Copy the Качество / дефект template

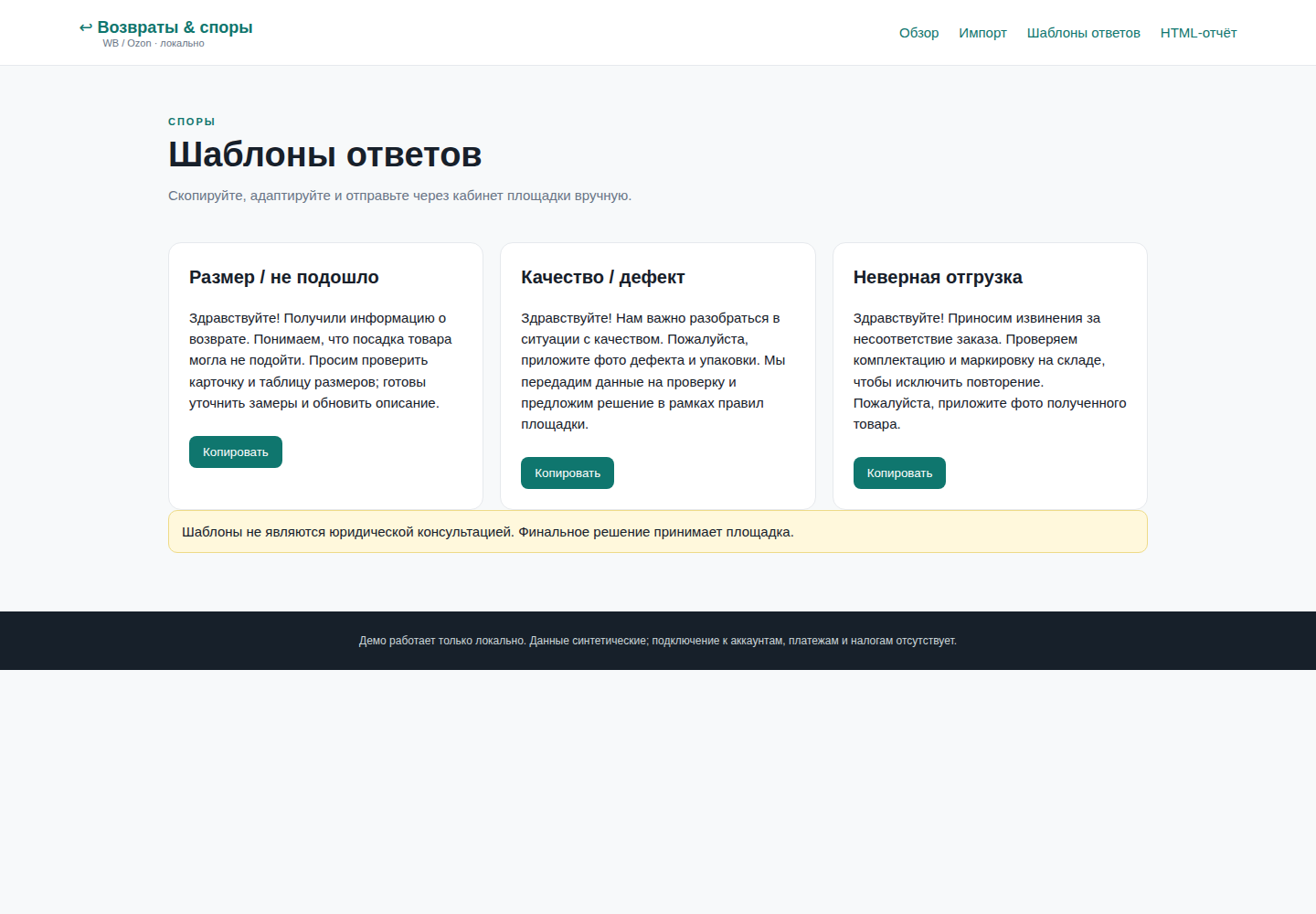tap(568, 473)
